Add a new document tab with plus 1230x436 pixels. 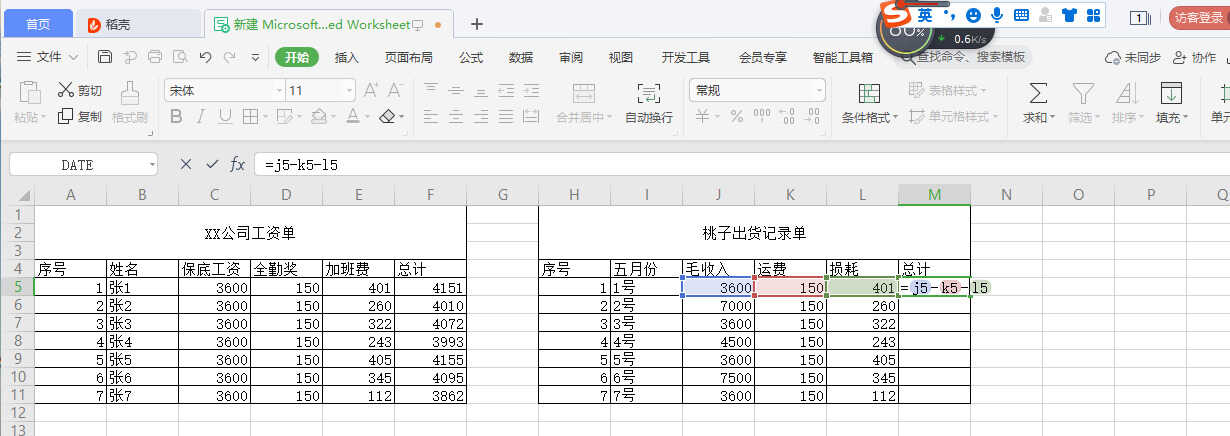[477, 24]
